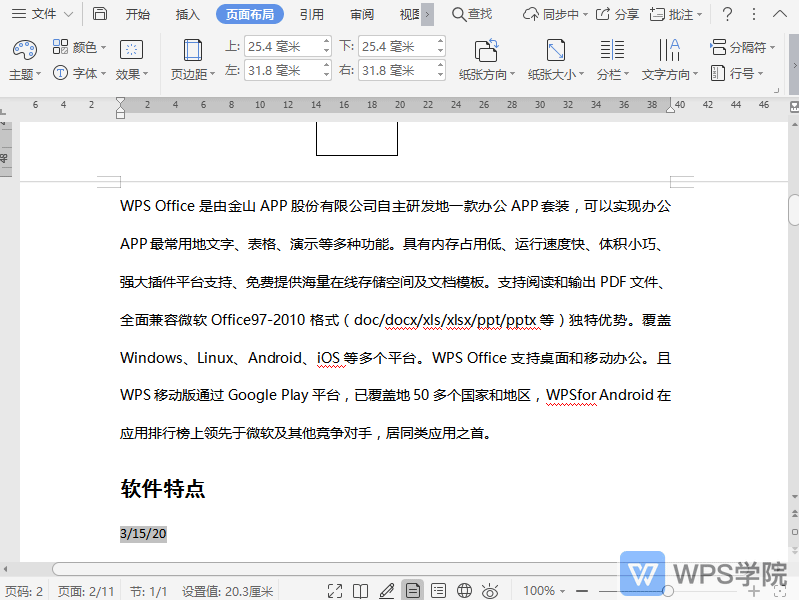Click the empty text box on page

coord(357,138)
